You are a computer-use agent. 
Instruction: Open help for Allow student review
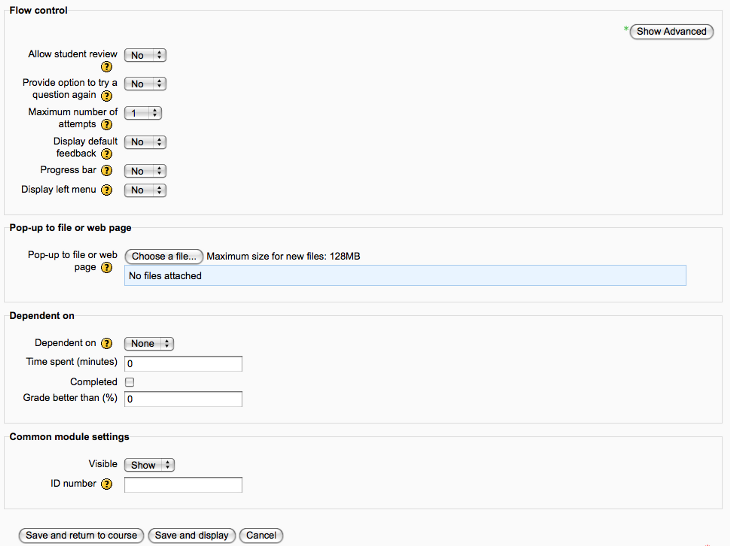(107, 67)
